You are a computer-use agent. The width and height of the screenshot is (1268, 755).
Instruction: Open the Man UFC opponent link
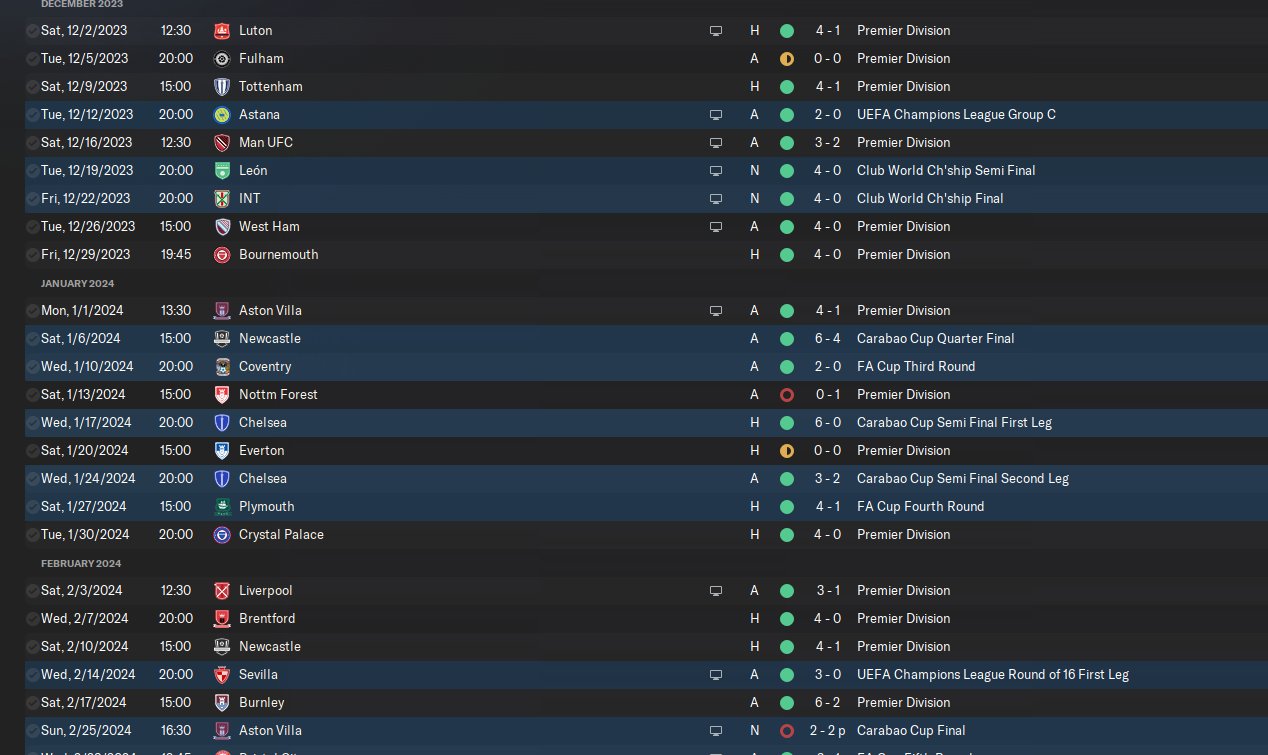point(266,143)
